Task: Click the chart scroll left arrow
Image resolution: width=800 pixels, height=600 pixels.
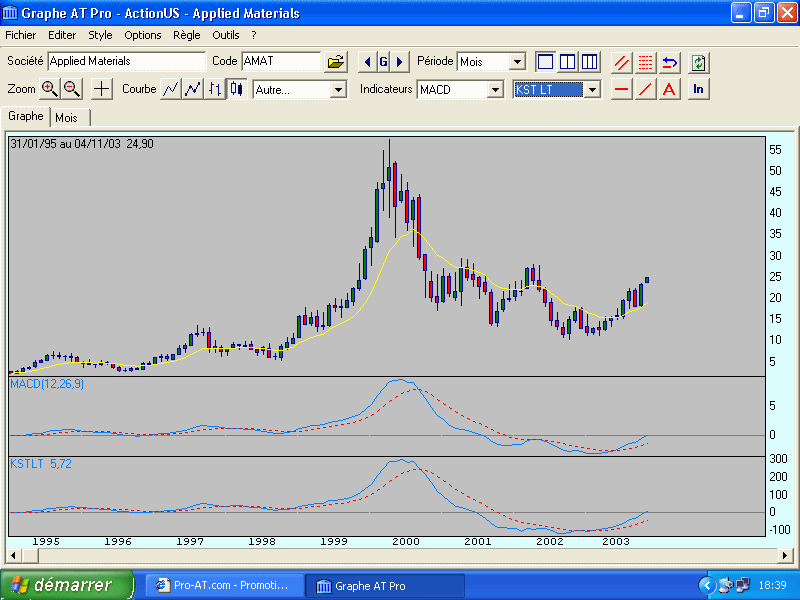Action: (x=13, y=555)
